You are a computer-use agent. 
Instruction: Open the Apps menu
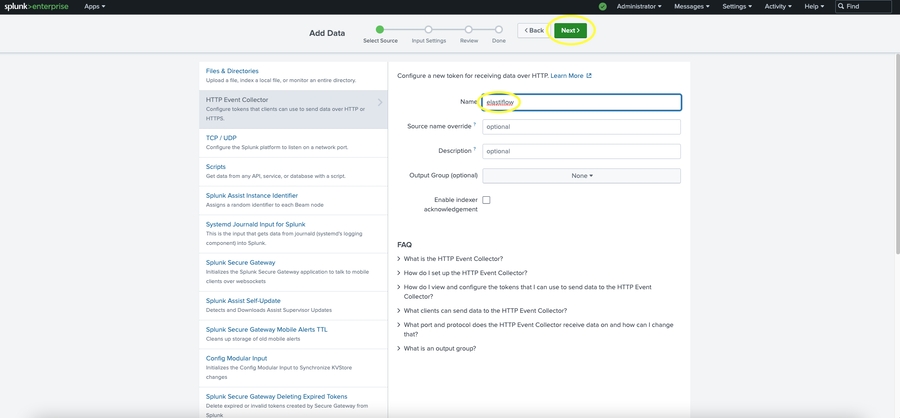tap(95, 7)
